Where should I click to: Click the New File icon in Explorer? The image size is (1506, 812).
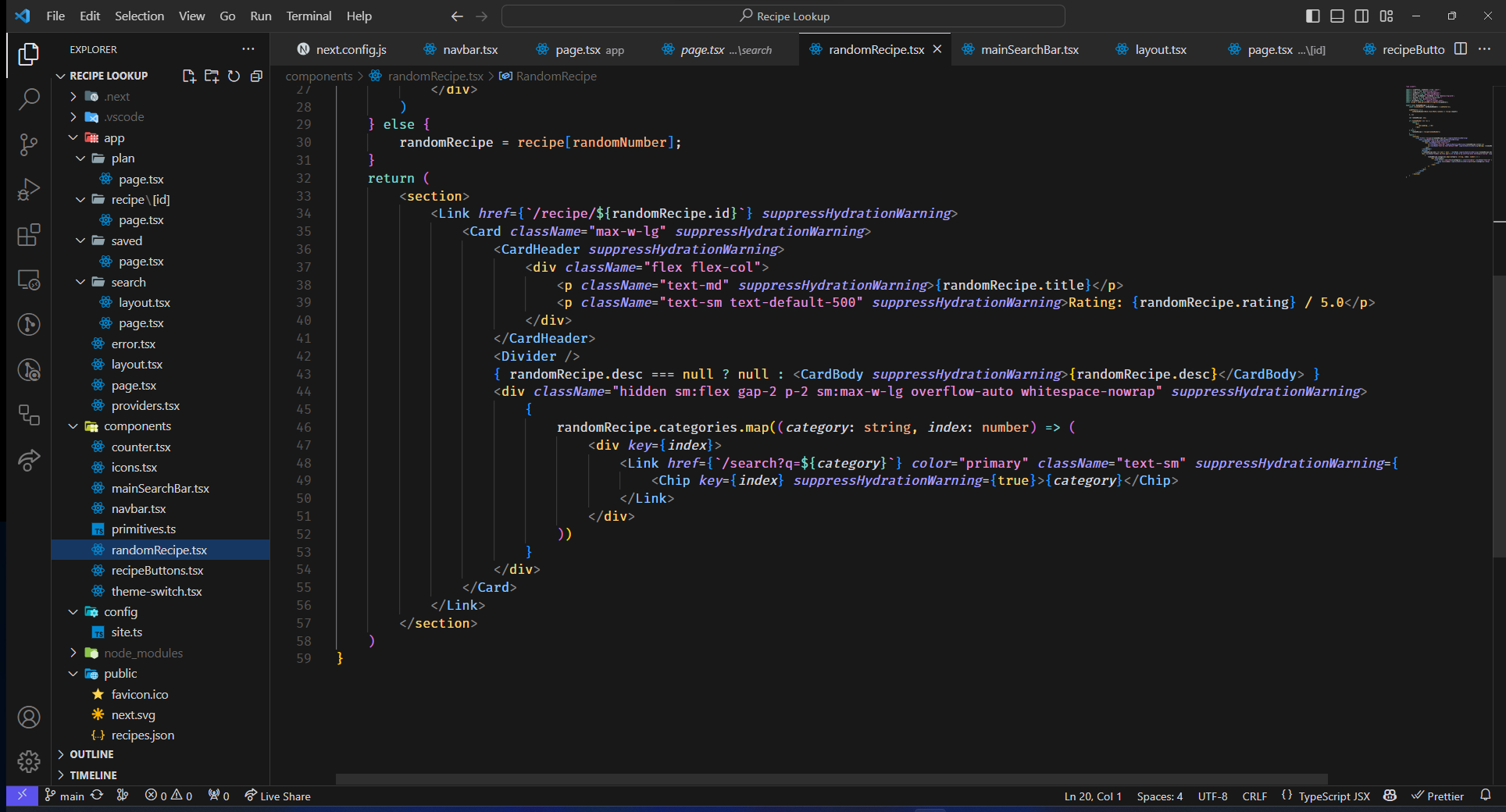[189, 76]
